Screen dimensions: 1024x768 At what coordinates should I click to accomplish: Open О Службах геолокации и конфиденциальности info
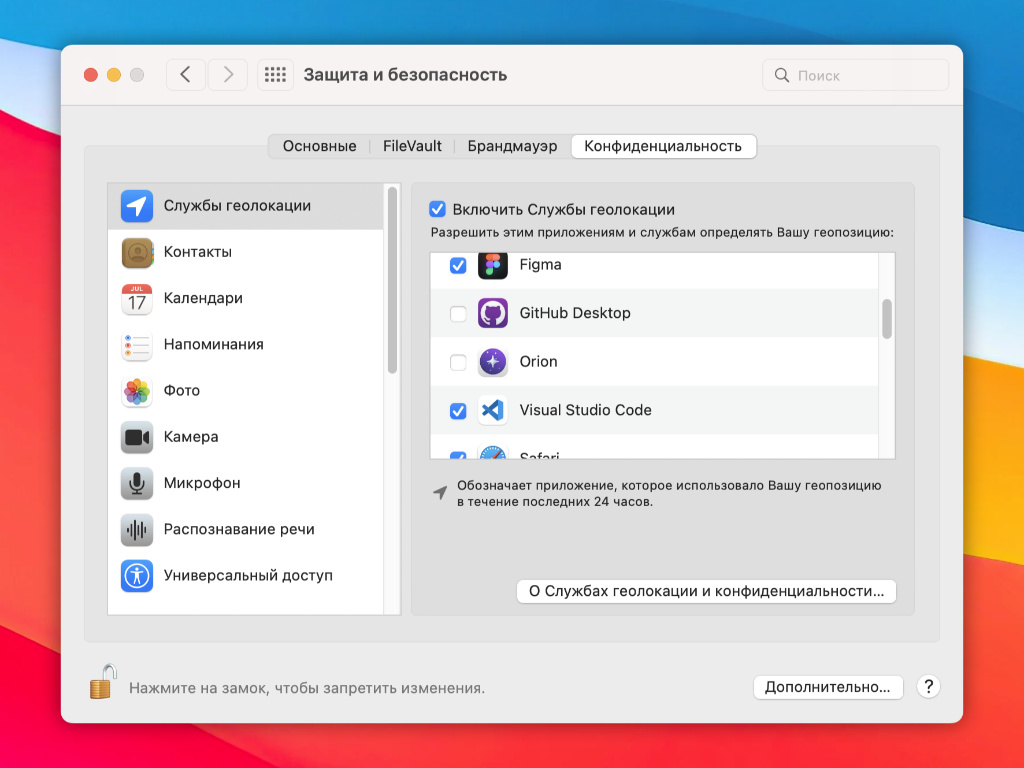coord(706,591)
